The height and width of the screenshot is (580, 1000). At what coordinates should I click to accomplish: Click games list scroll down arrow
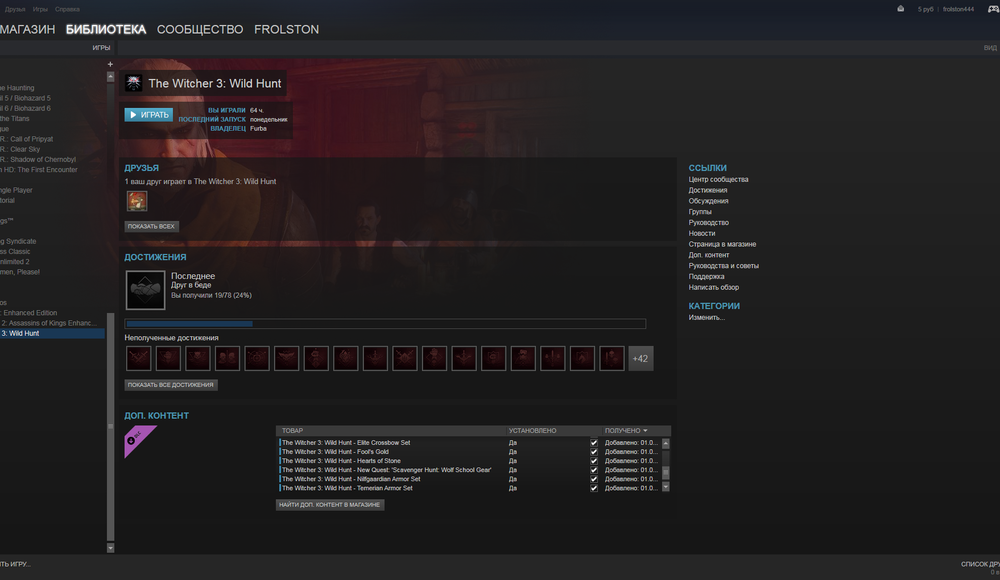(x=110, y=547)
